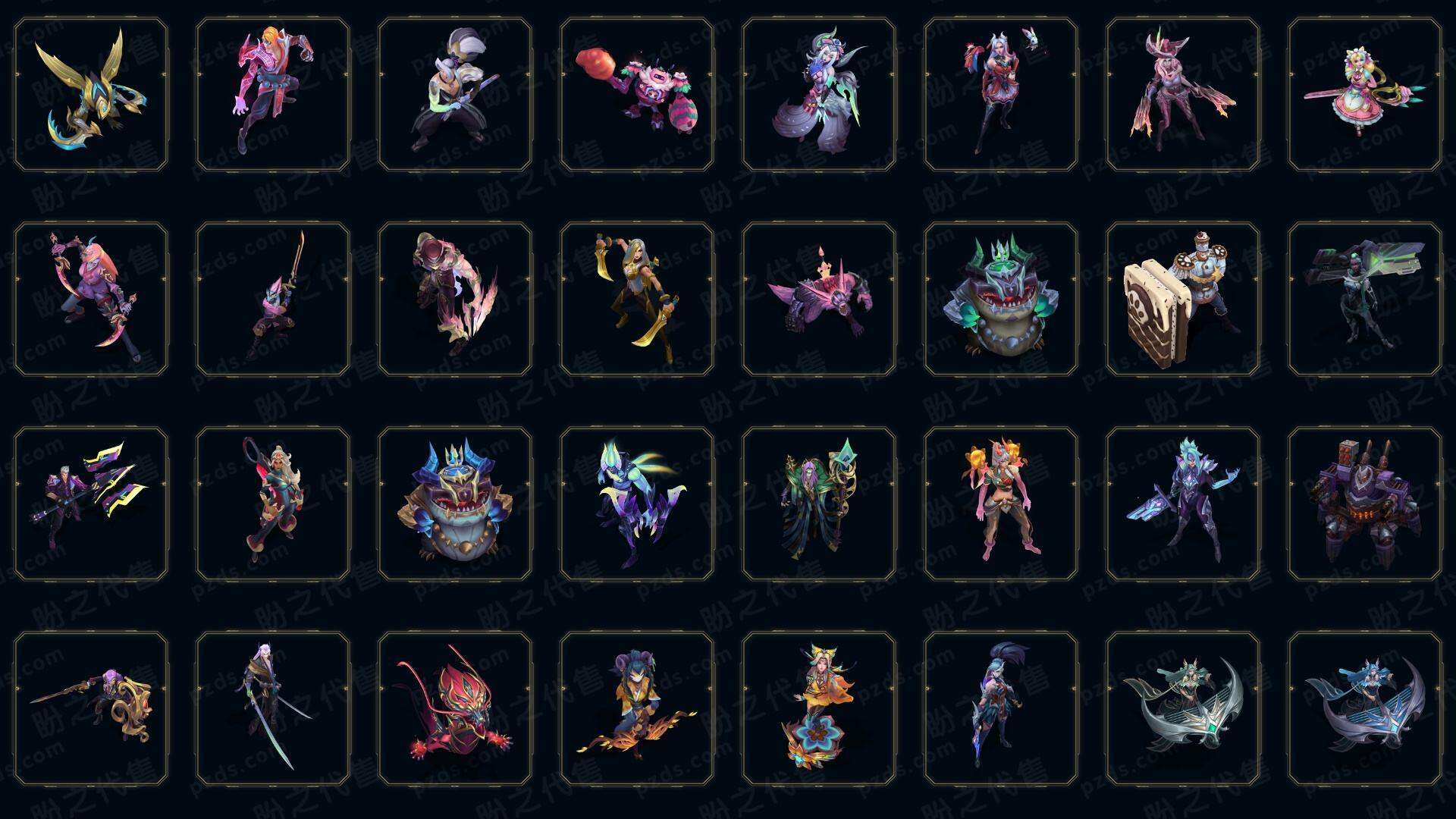
Task: Select the purple beast with pink candle
Action: pyautogui.click(x=819, y=299)
